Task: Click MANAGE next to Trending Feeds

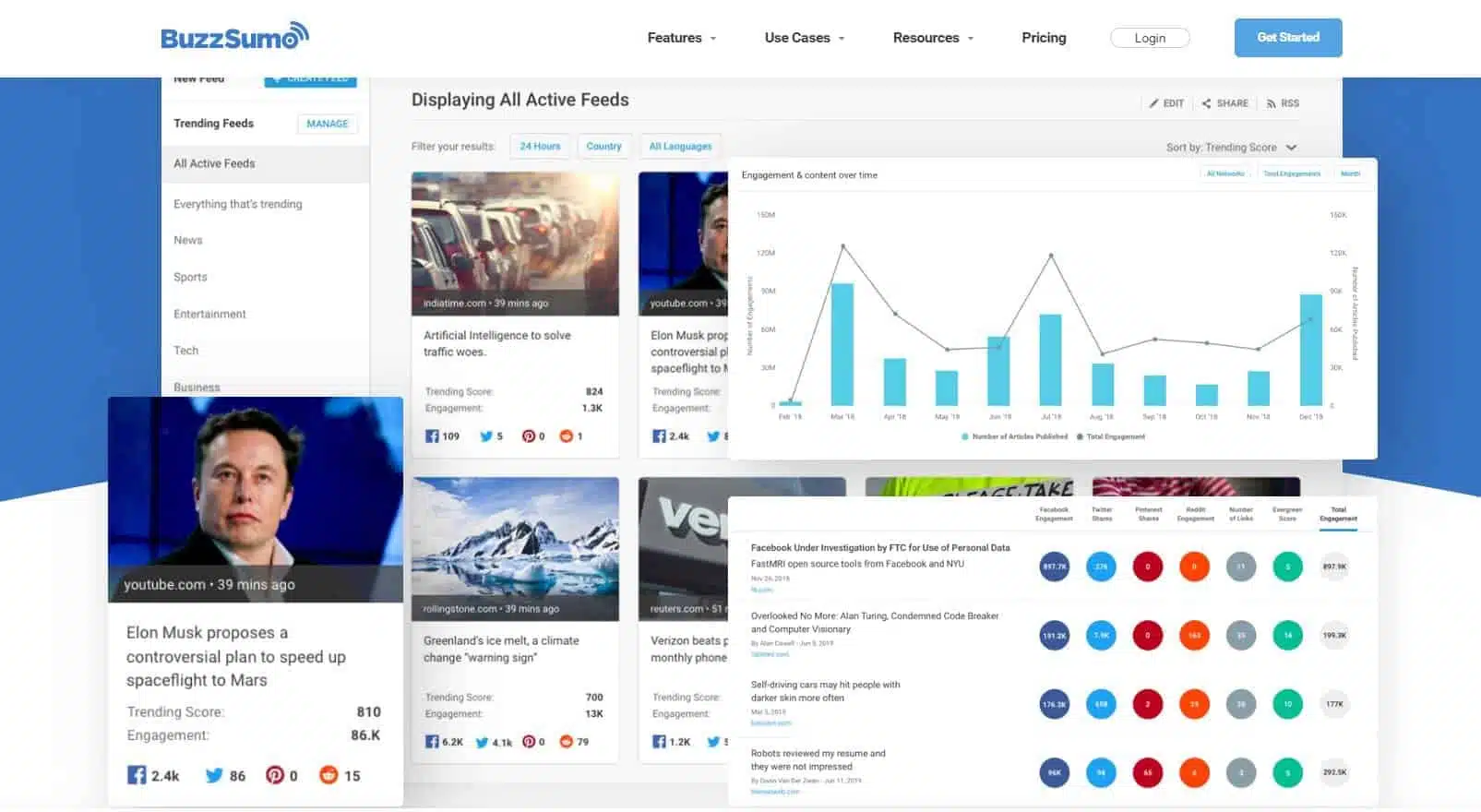Action: point(328,124)
